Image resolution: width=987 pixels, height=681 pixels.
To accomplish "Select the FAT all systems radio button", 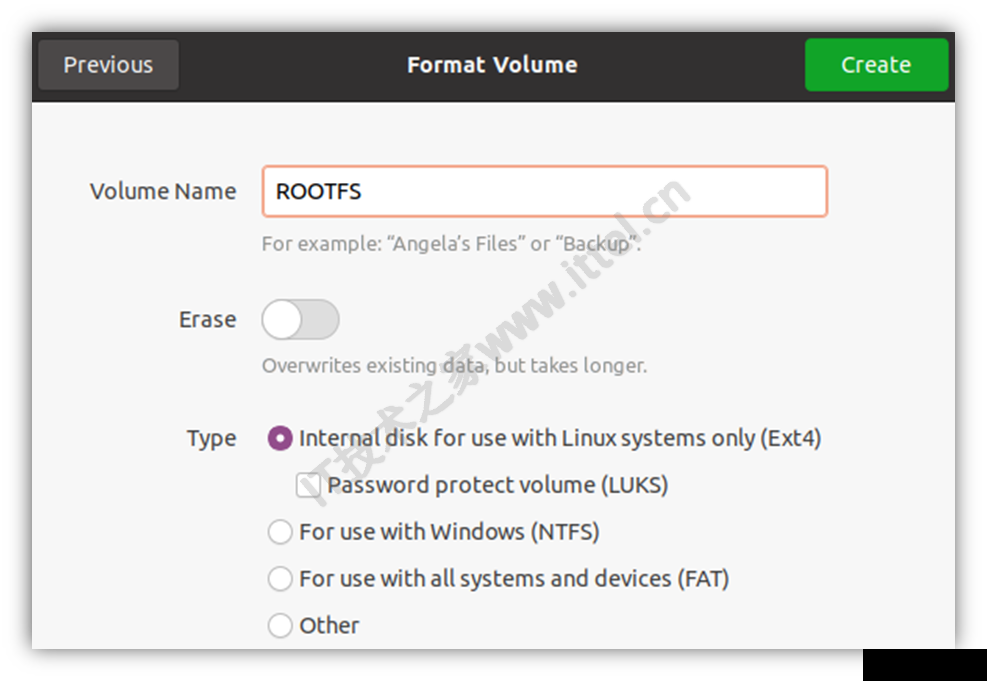I will pos(279,578).
